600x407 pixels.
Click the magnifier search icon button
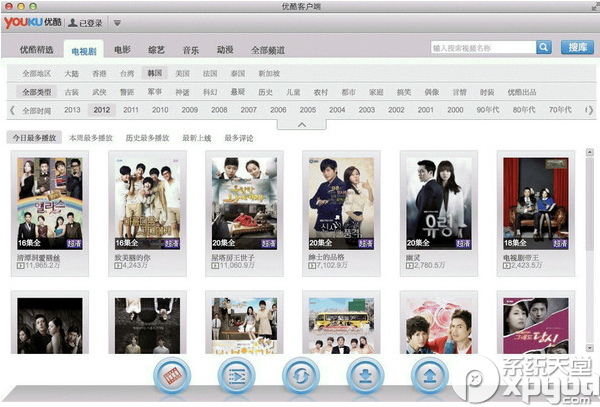[544, 48]
